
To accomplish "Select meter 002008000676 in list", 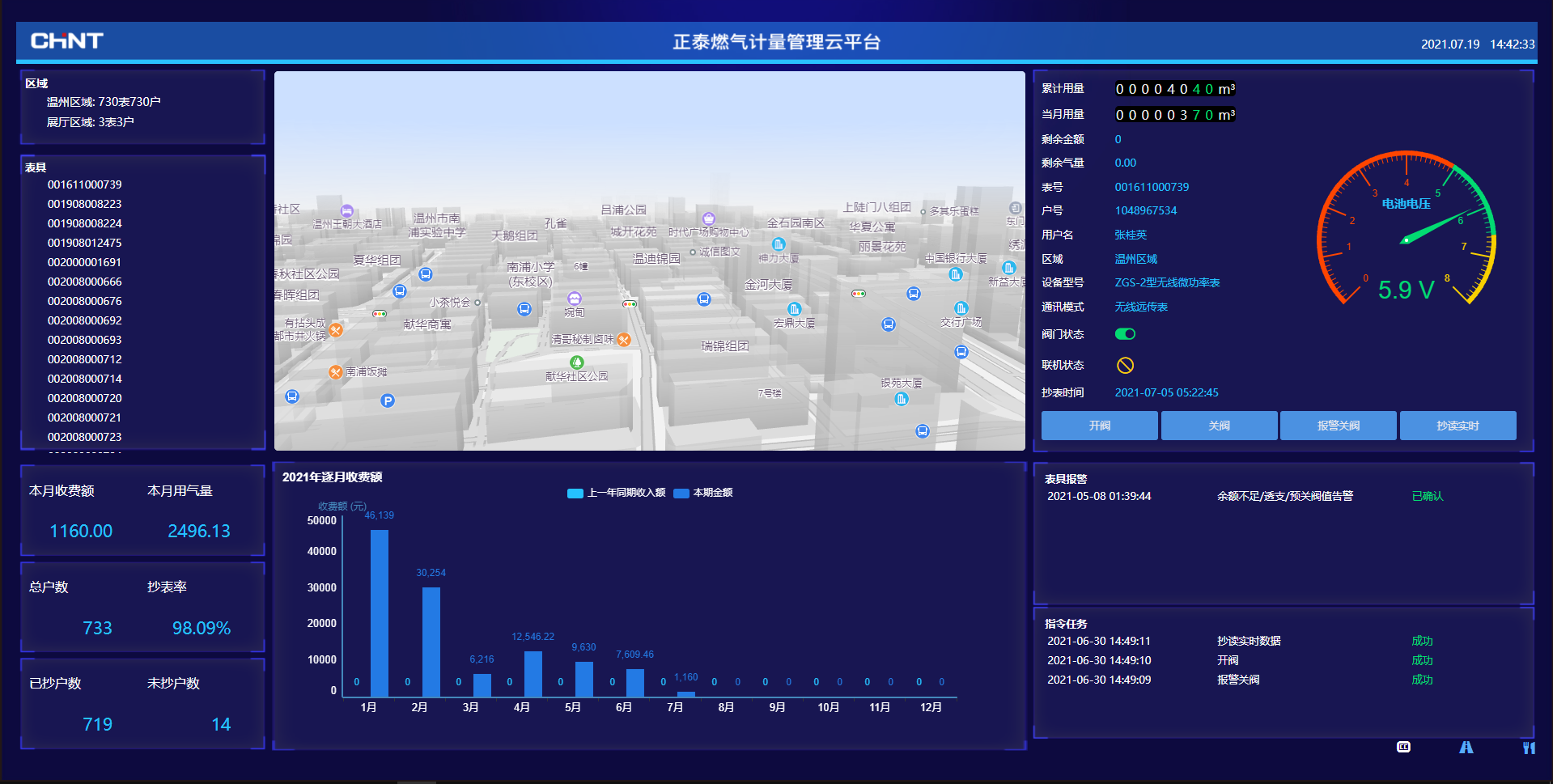I will click(x=84, y=301).
